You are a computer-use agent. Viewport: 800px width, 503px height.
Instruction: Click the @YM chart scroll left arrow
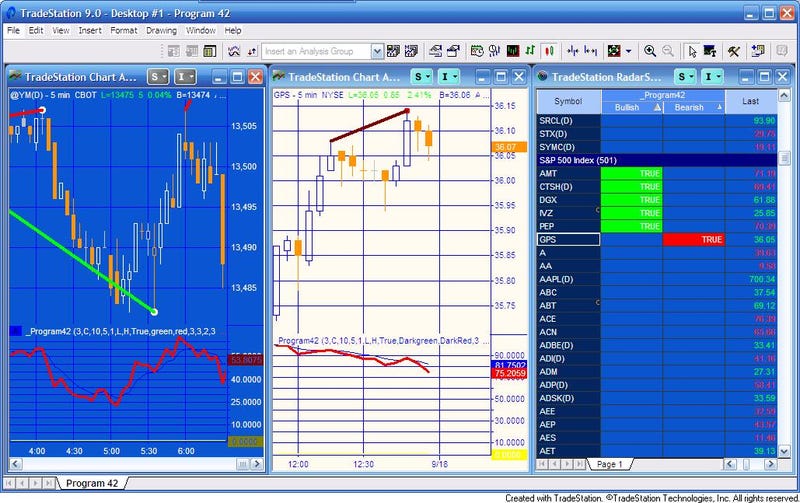click(15, 464)
